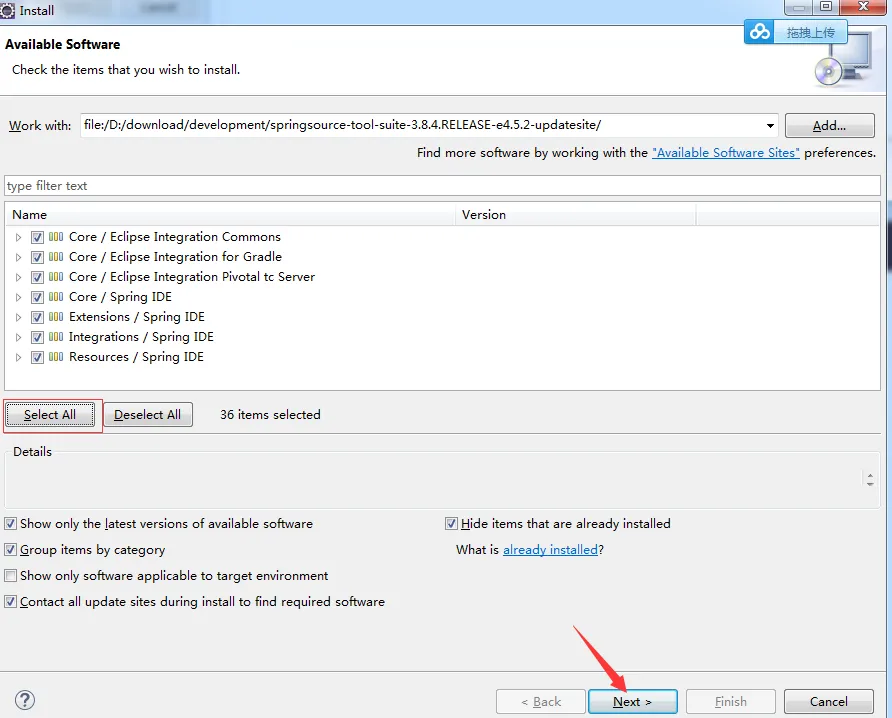Open the already installed link

(550, 550)
